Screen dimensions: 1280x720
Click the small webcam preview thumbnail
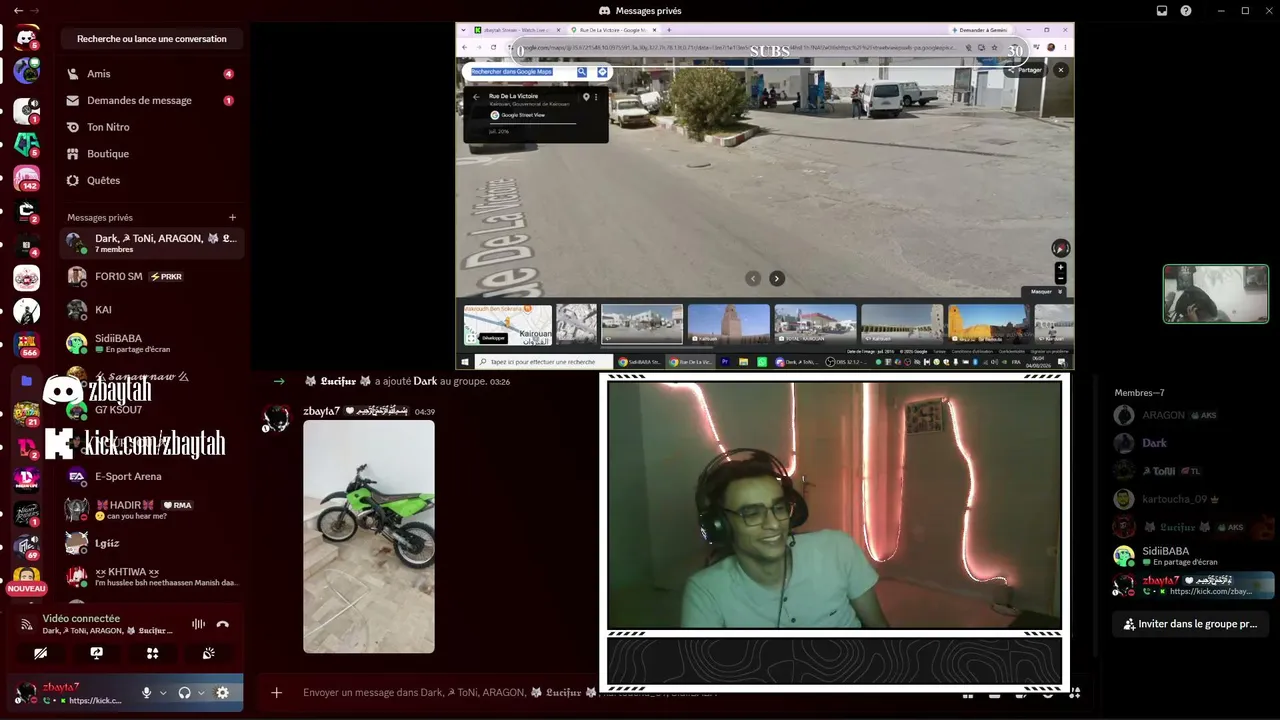coord(1216,294)
